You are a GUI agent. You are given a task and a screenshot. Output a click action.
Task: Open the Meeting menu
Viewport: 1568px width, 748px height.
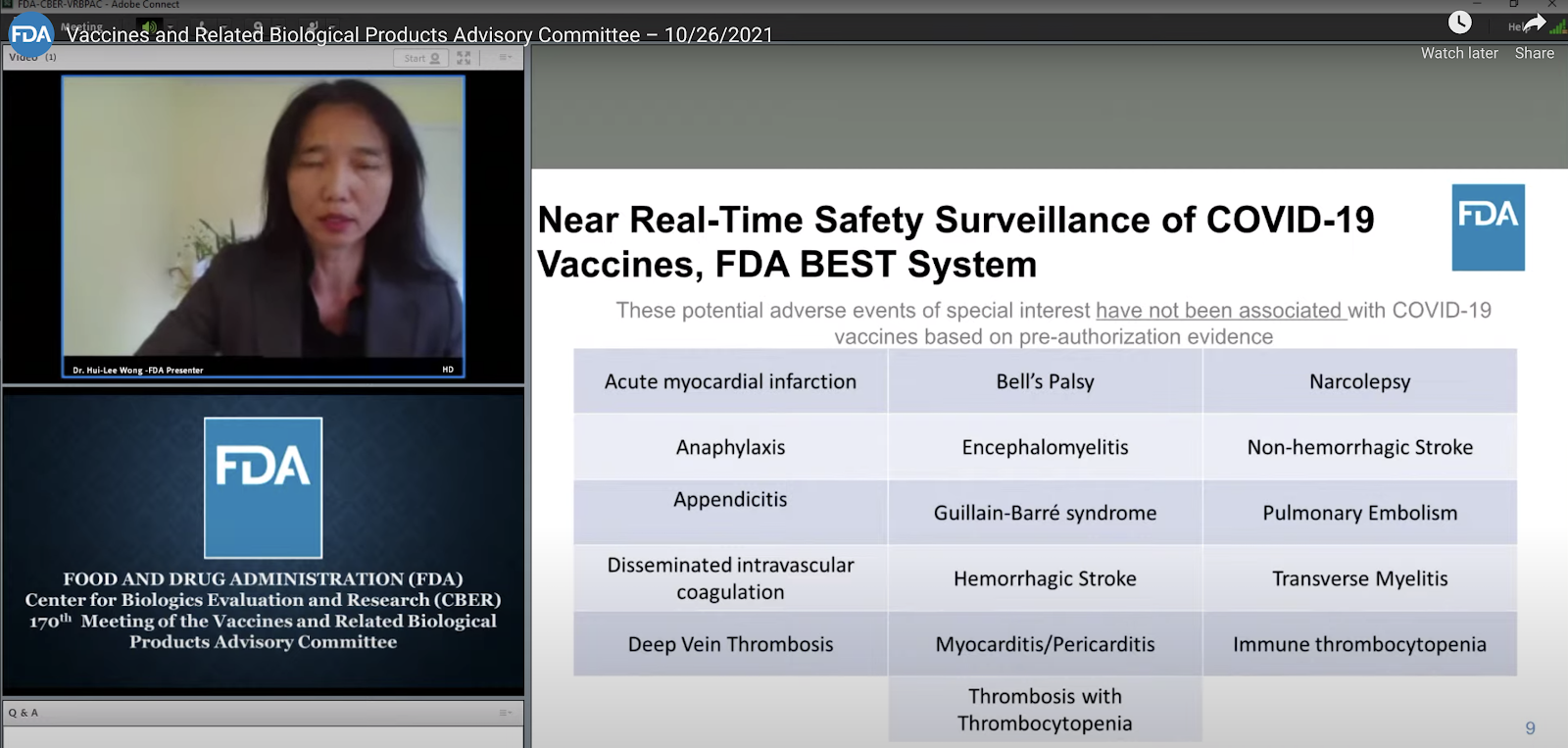tap(81, 26)
